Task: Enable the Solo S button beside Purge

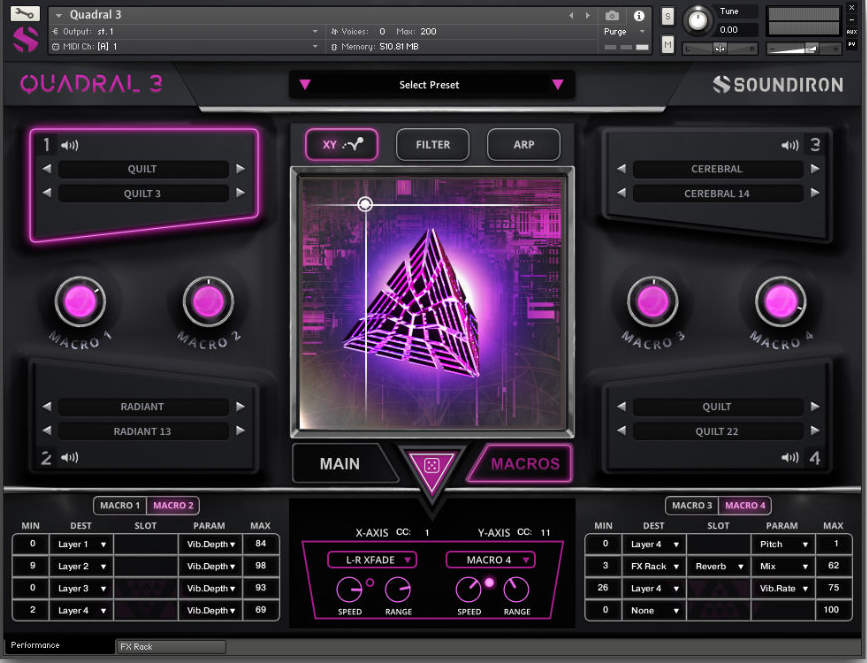Action: click(x=668, y=17)
